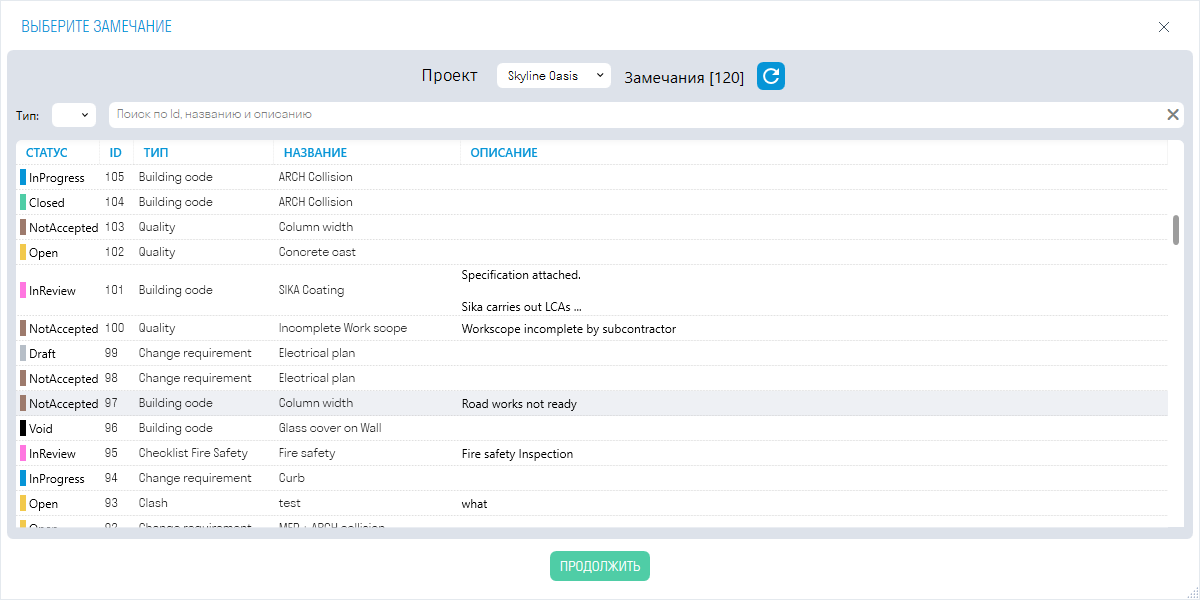Sort by the ОПИСАНИЕ column header

(x=504, y=153)
